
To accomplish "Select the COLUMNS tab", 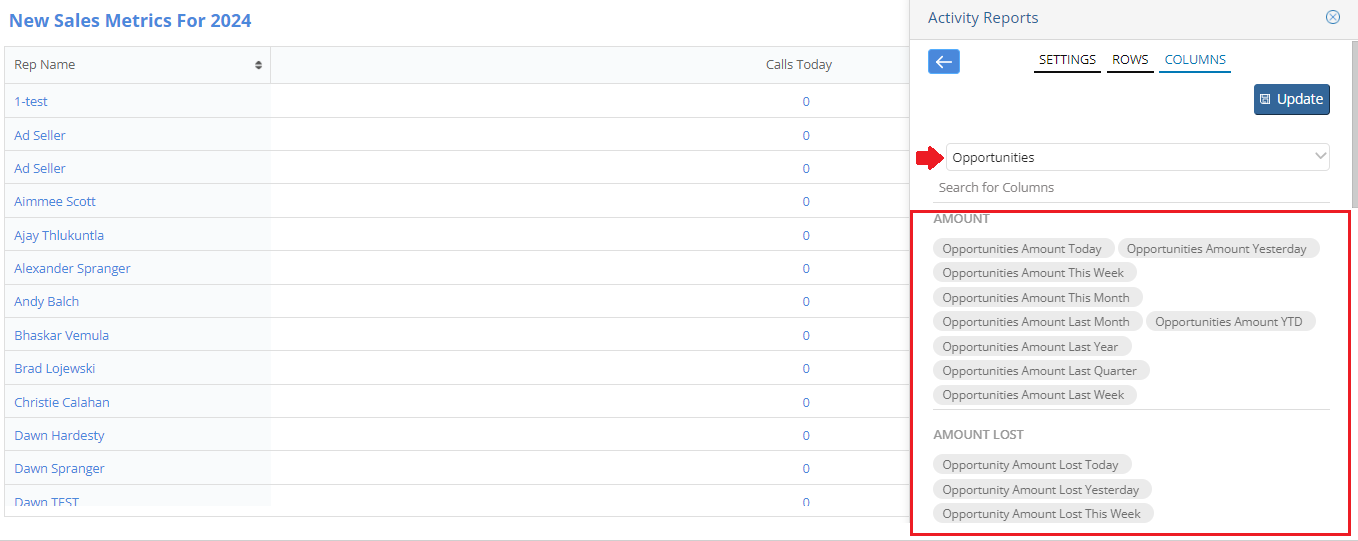I will tap(1195, 60).
